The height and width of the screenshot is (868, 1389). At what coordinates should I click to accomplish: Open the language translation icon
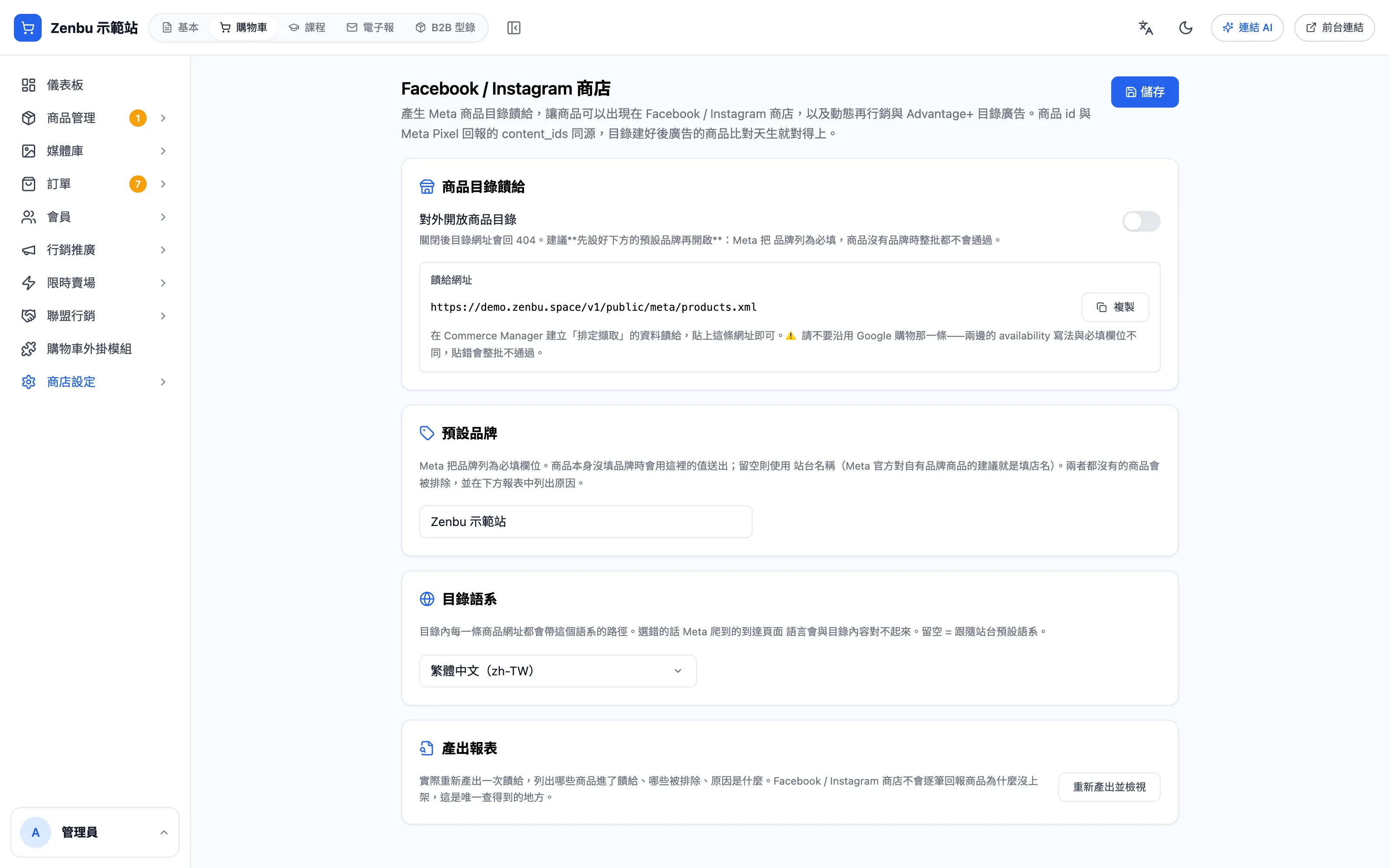(1145, 27)
